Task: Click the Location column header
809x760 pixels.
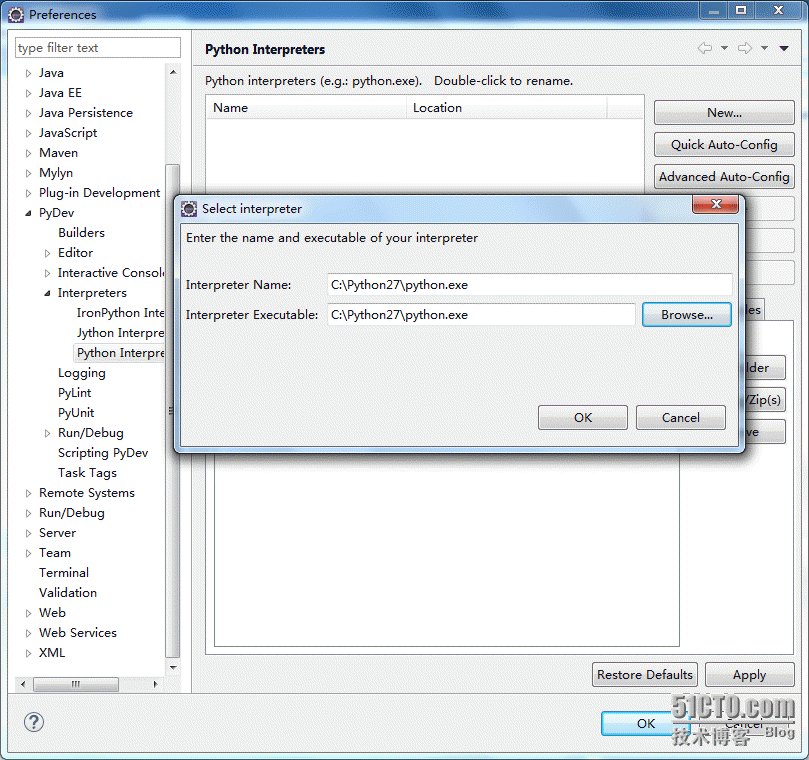Action: tap(506, 108)
